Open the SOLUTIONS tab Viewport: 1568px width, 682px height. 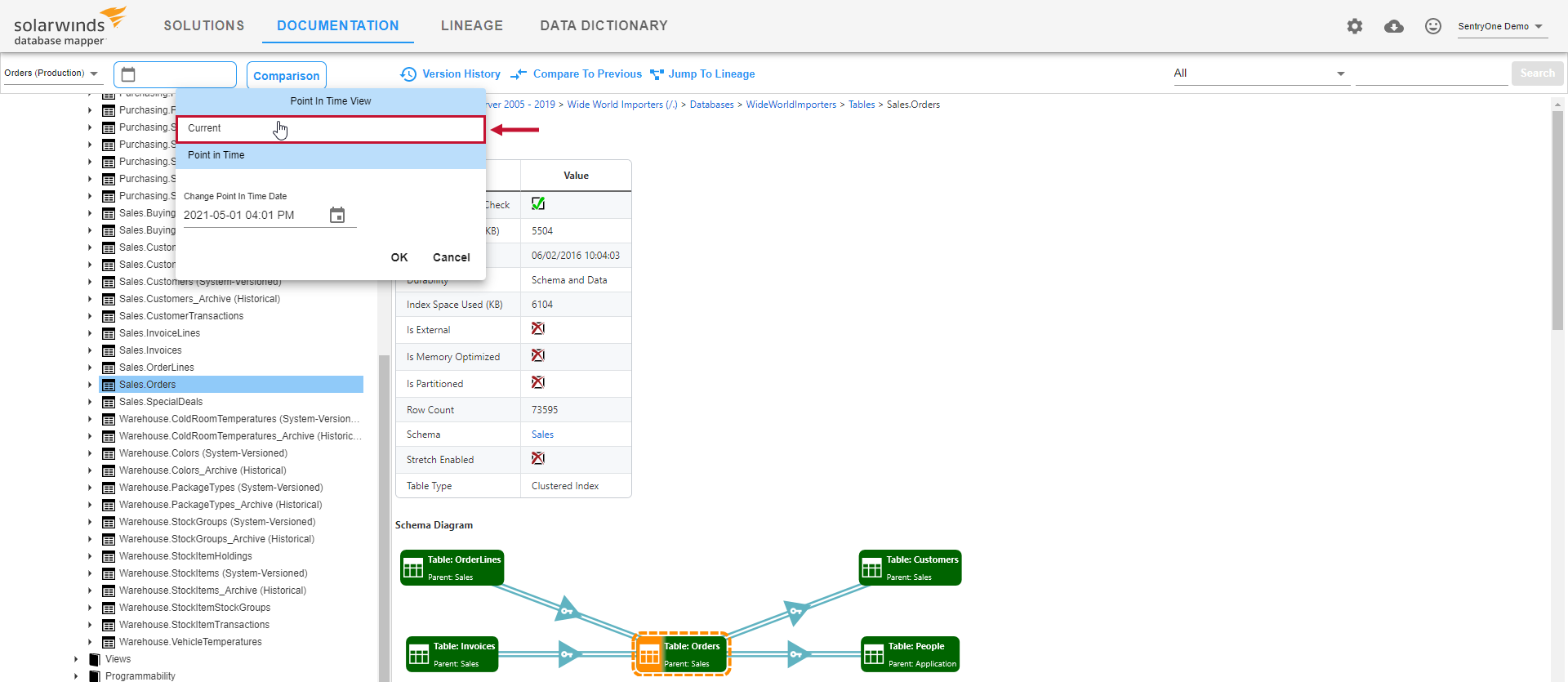(204, 26)
